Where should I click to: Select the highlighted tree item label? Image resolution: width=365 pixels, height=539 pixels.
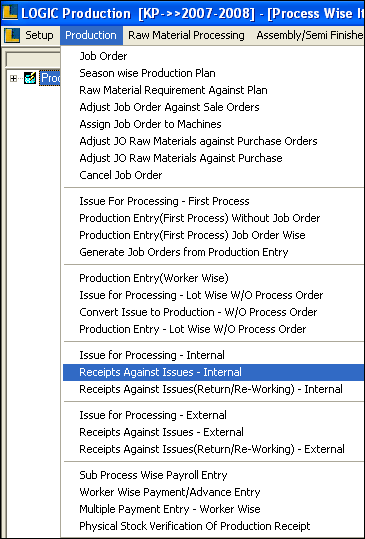point(50,78)
